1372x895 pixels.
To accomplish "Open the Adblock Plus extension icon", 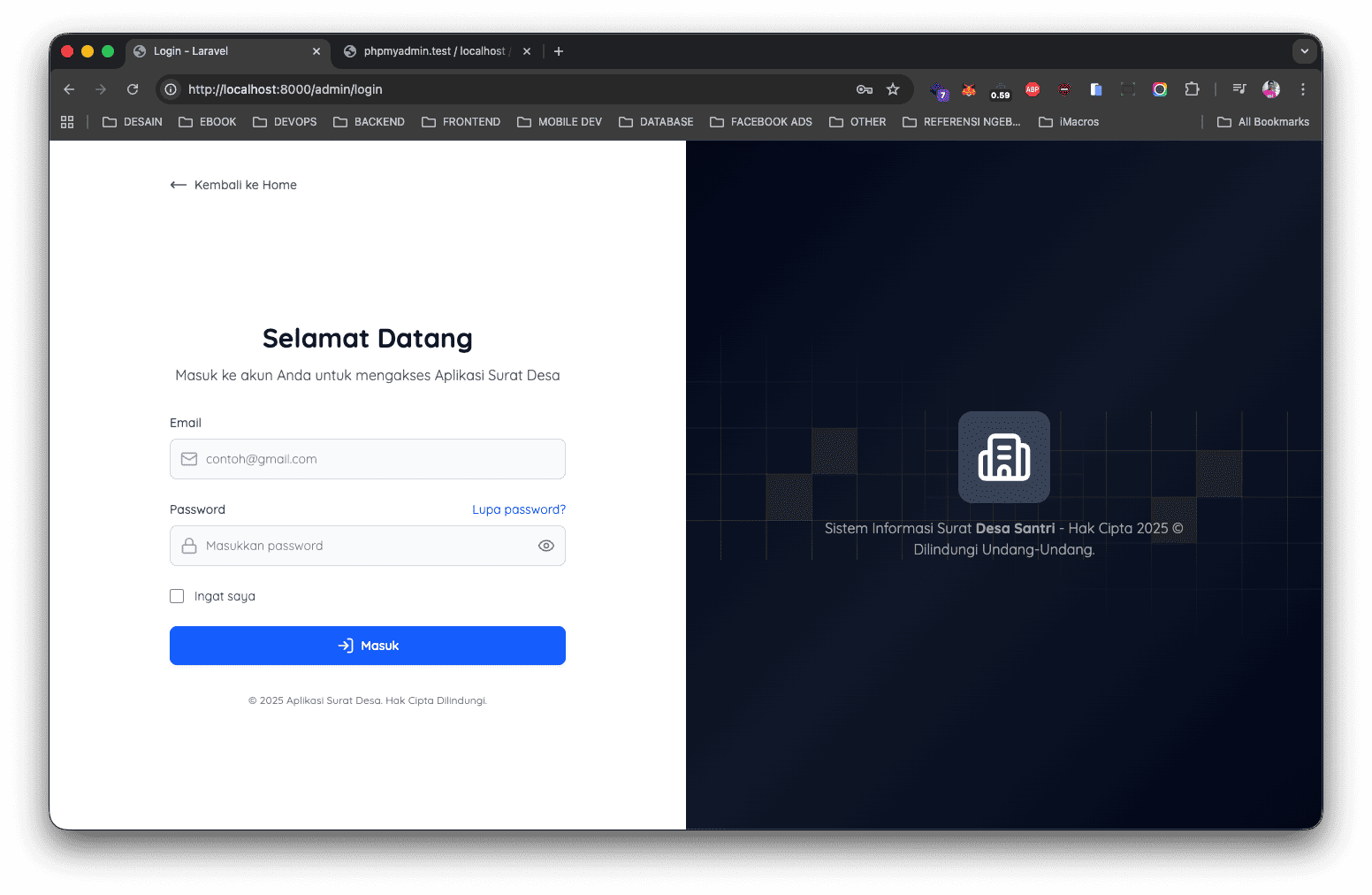I will click(1032, 89).
